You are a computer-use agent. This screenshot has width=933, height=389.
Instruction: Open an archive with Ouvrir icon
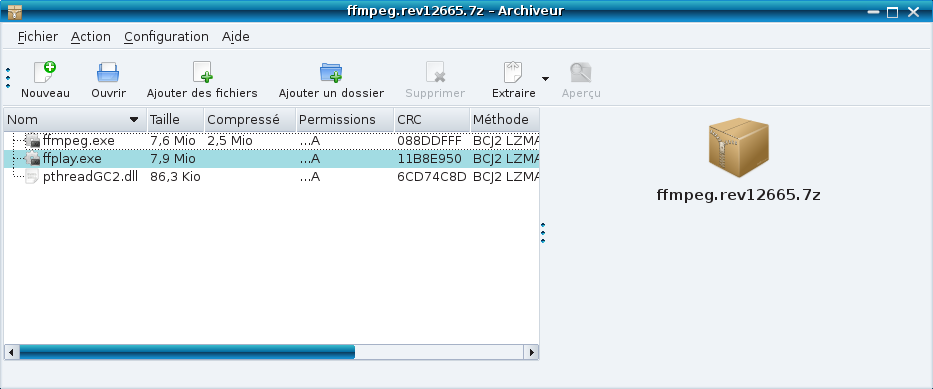pos(108,73)
